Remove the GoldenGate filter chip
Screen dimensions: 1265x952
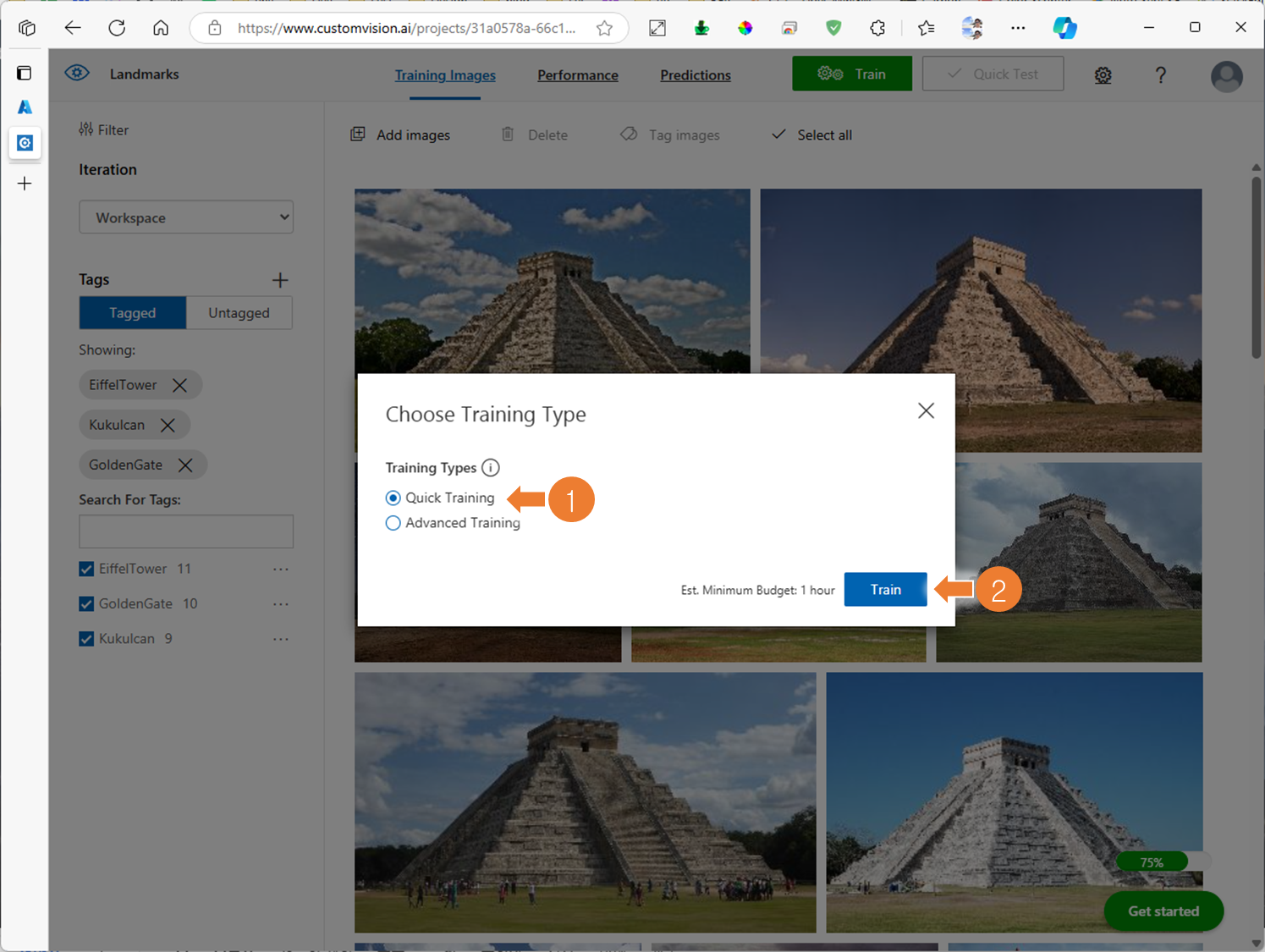tap(185, 465)
